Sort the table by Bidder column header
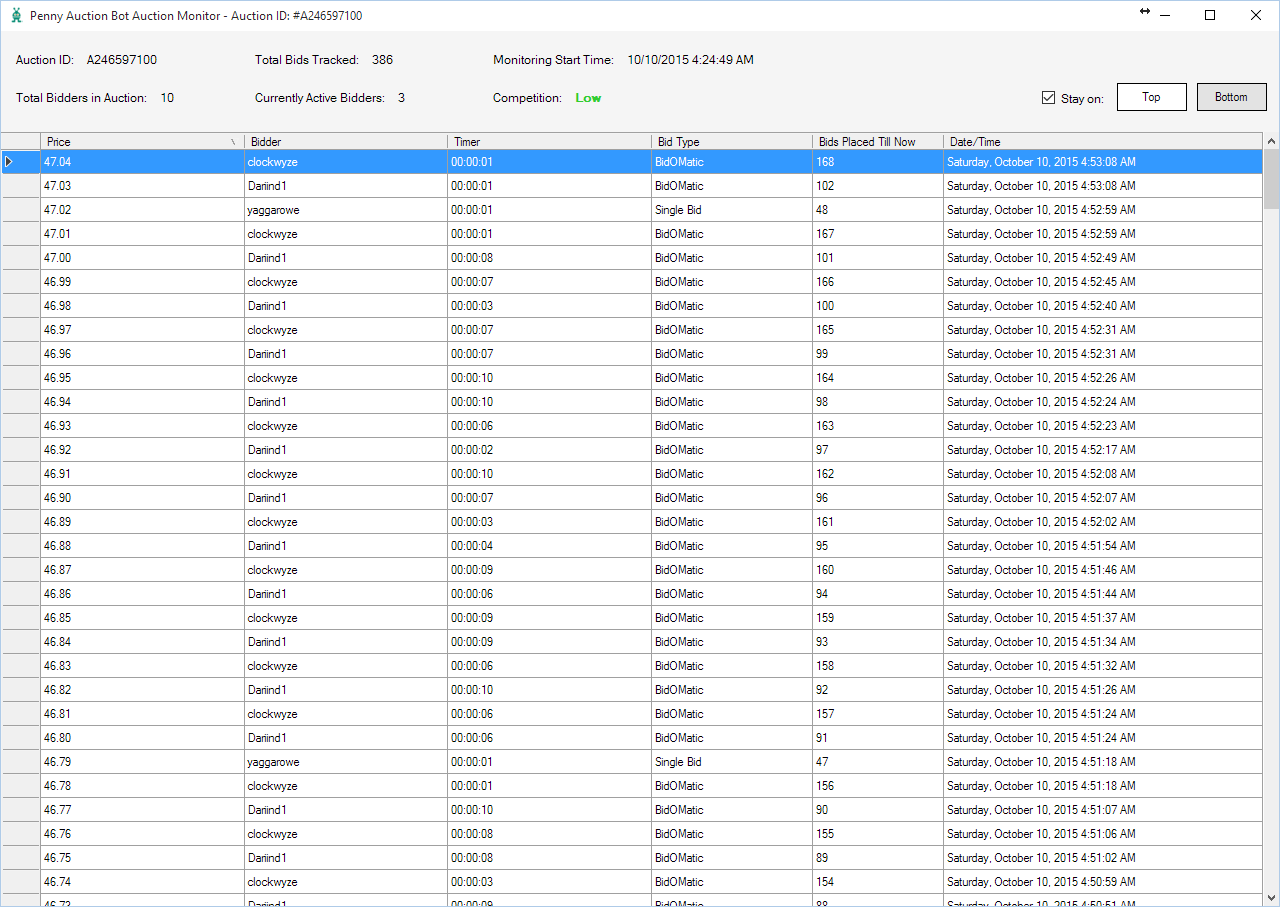 pos(346,142)
